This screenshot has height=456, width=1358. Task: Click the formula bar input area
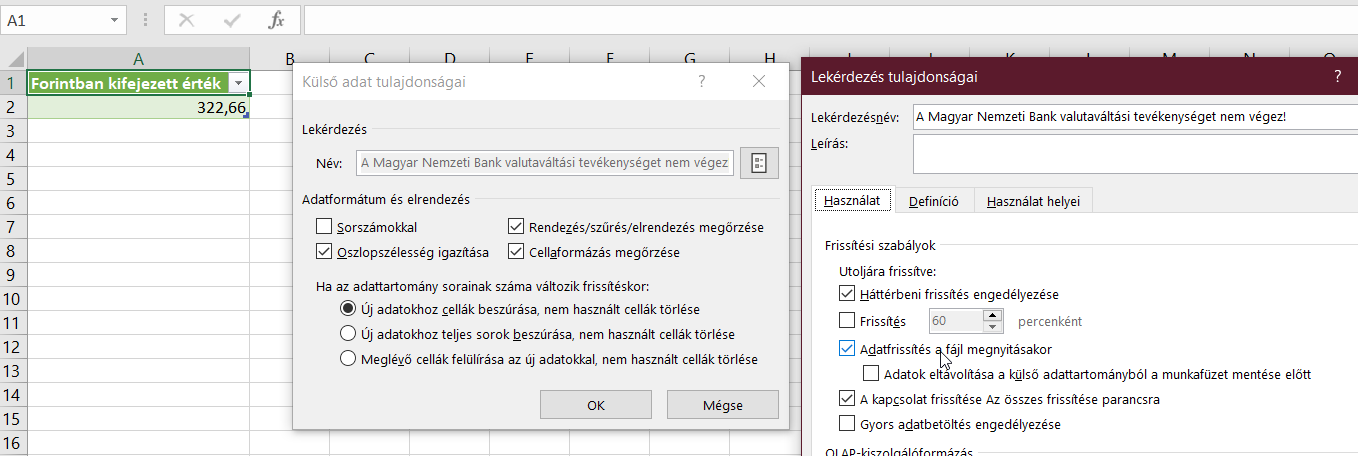click(830, 20)
